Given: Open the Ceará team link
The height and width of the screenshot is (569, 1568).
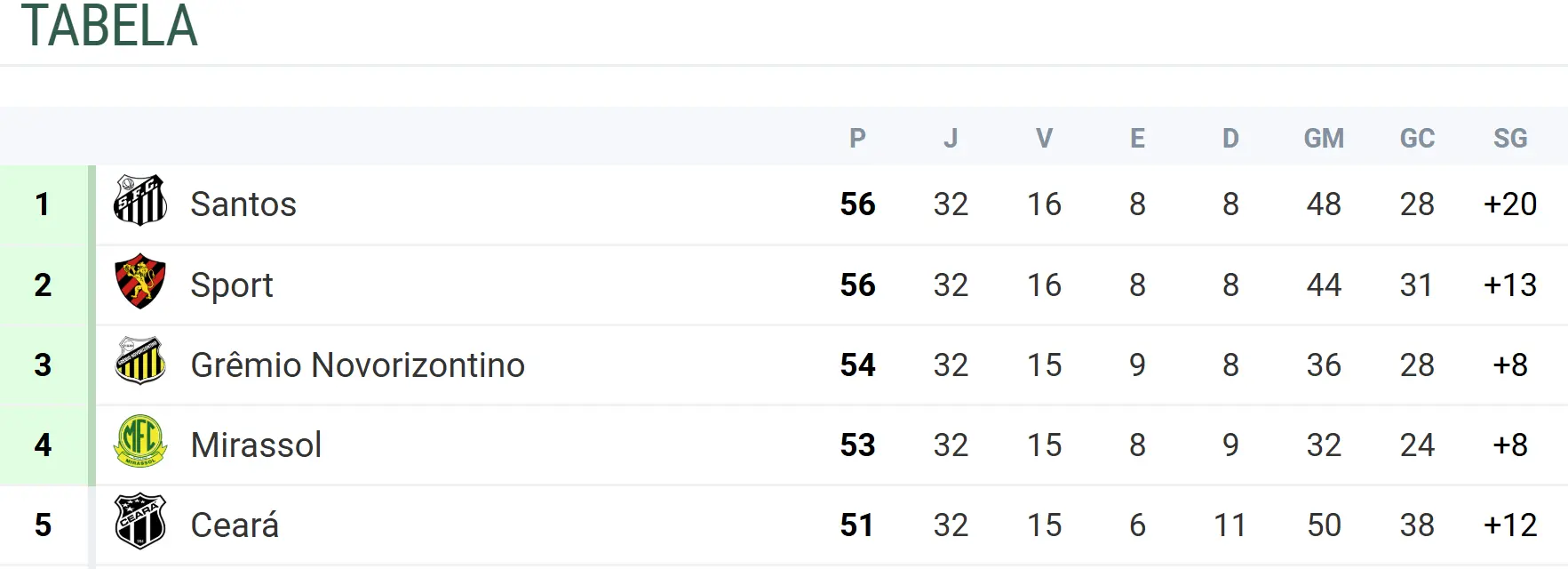Looking at the screenshot, I should (x=235, y=525).
